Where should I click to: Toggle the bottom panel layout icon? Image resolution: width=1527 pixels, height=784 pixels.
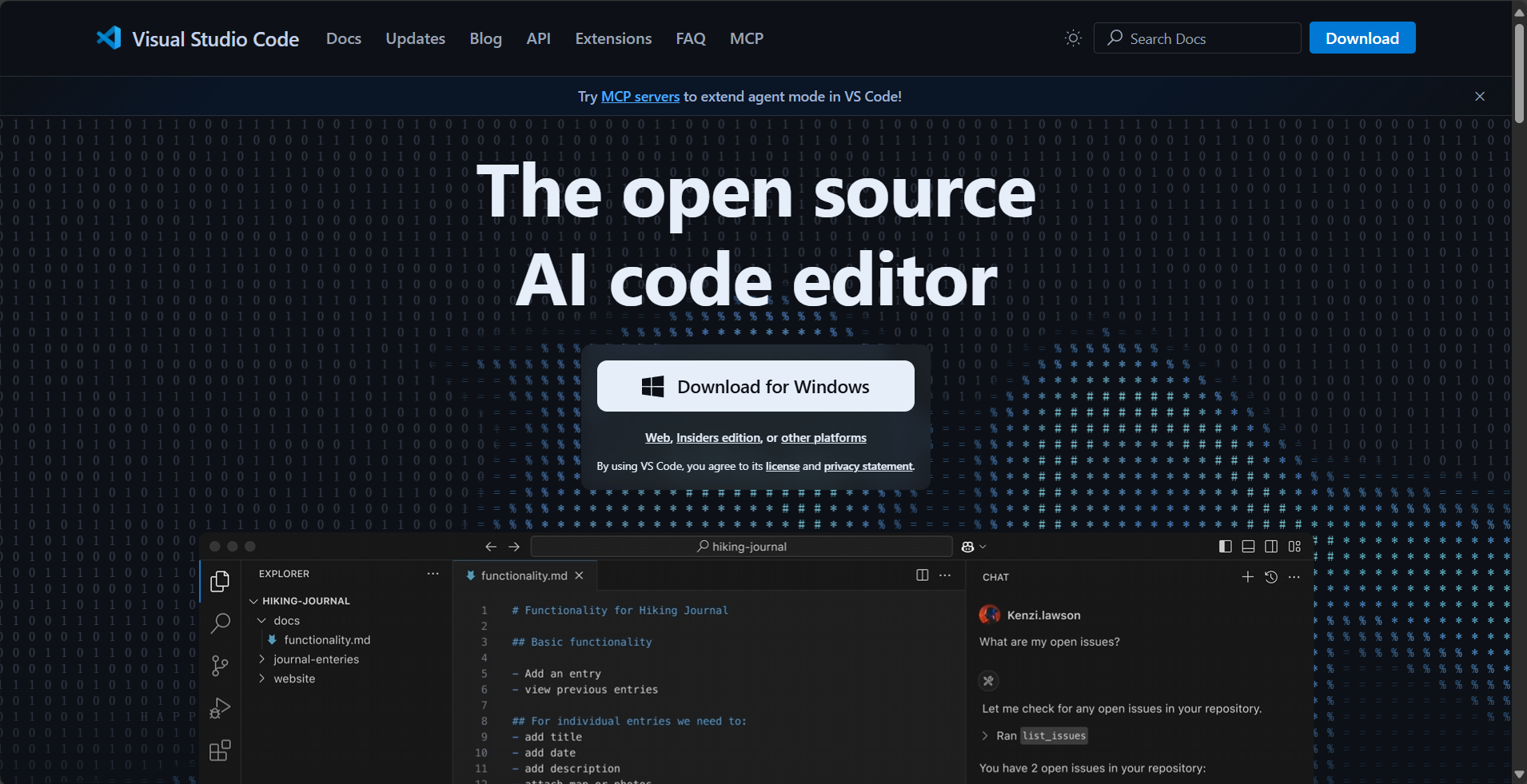point(1248,547)
